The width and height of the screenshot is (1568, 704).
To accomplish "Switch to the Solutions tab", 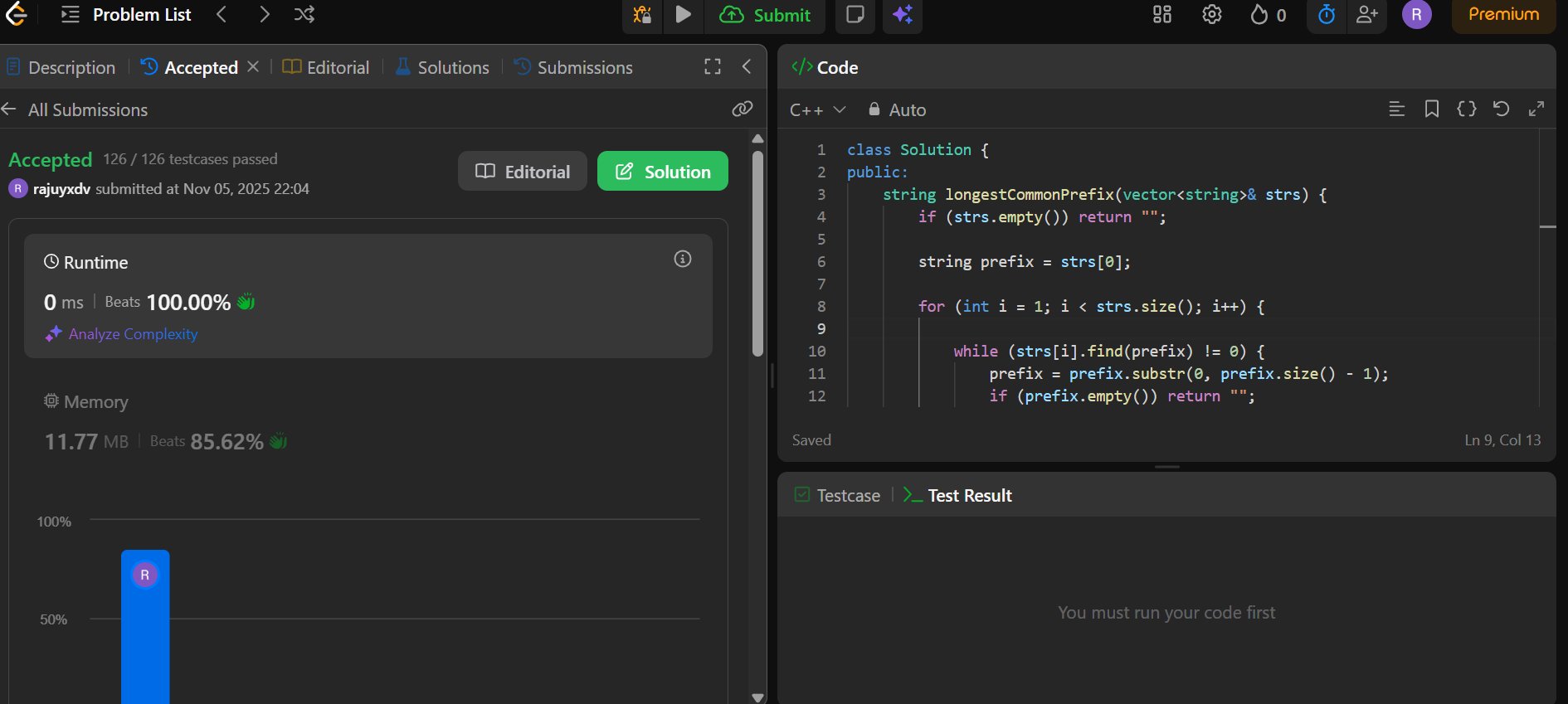I will (x=442, y=67).
